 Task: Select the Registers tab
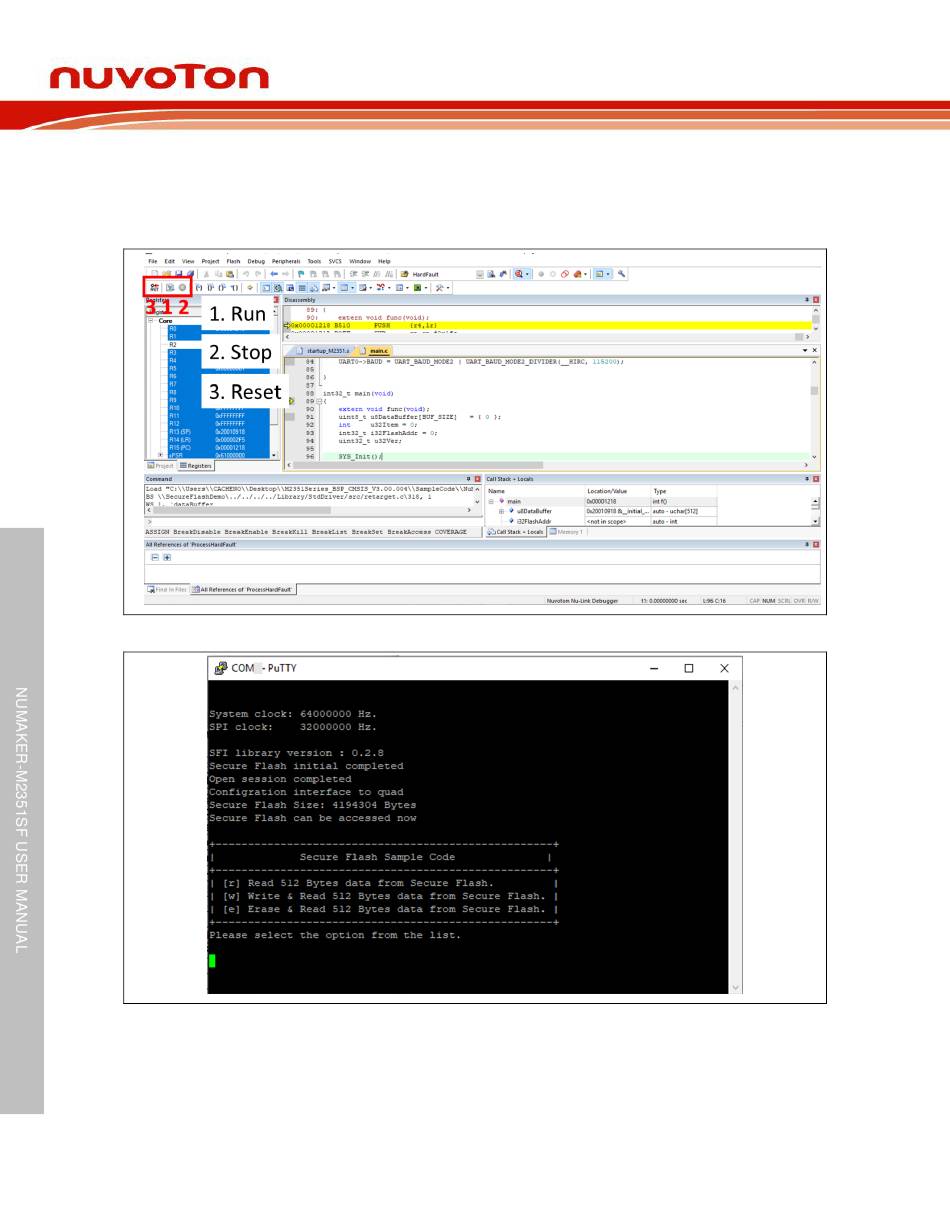[x=196, y=465]
